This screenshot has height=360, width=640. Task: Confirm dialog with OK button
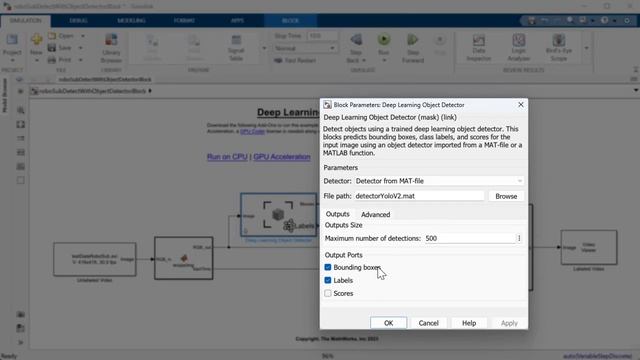click(389, 323)
